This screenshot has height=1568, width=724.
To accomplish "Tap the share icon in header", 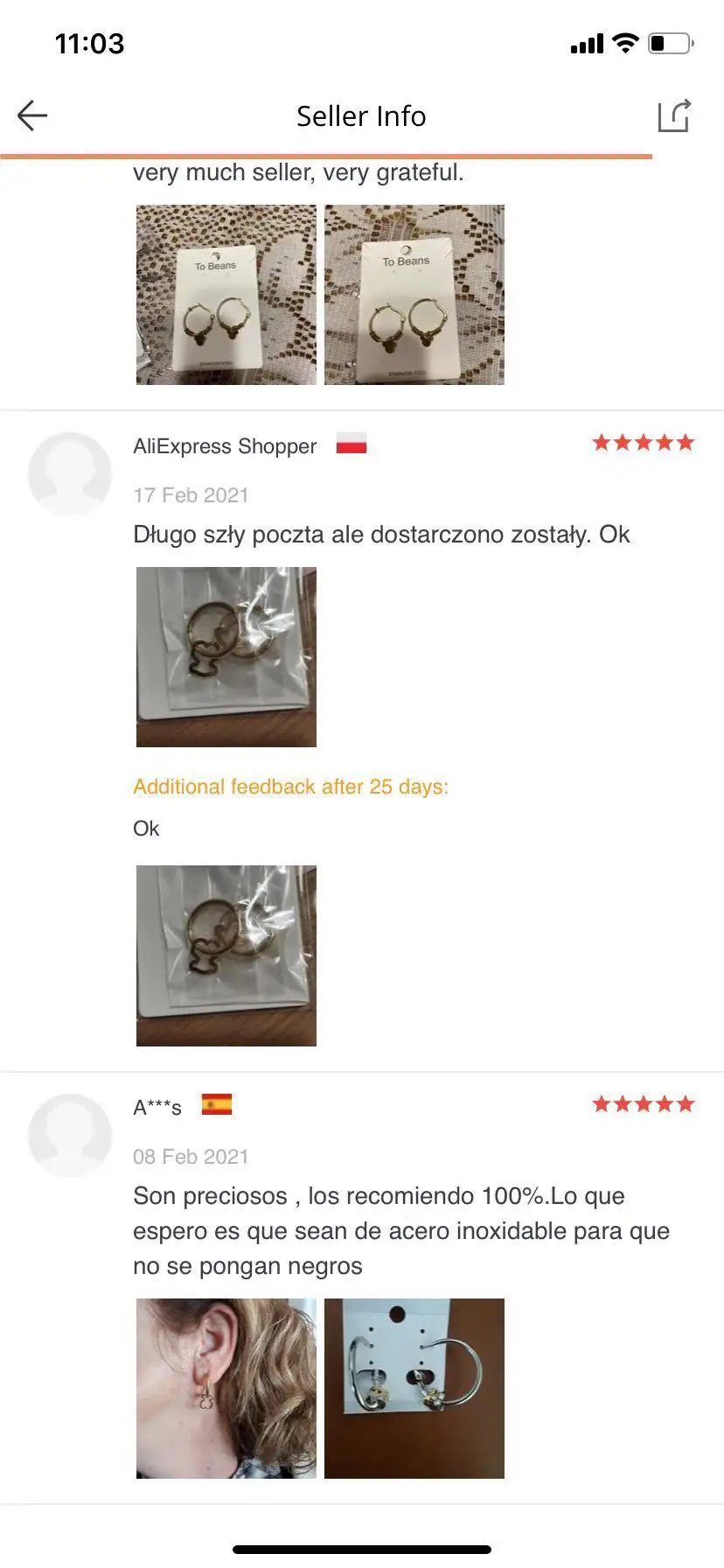I will pyautogui.click(x=674, y=115).
